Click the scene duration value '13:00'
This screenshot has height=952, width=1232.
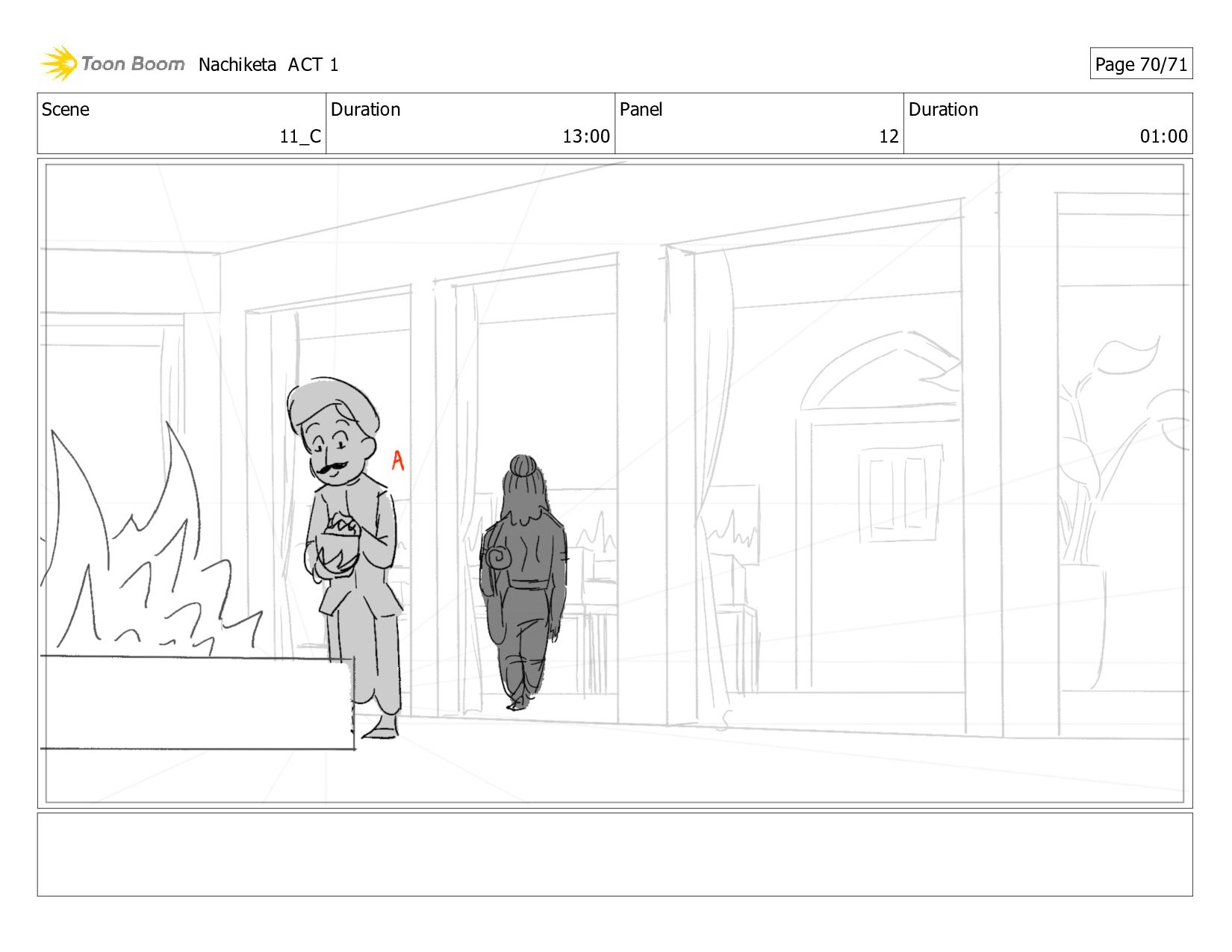click(586, 137)
